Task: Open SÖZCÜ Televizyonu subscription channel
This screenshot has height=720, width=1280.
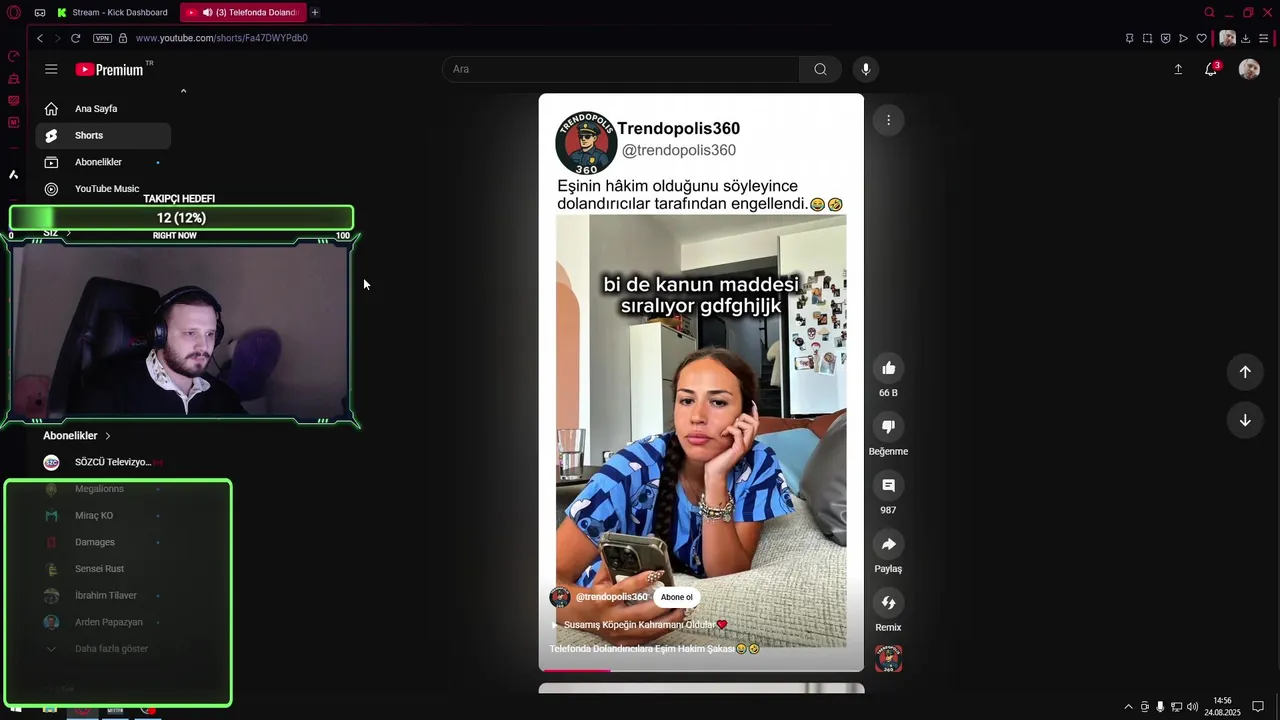Action: [103, 462]
